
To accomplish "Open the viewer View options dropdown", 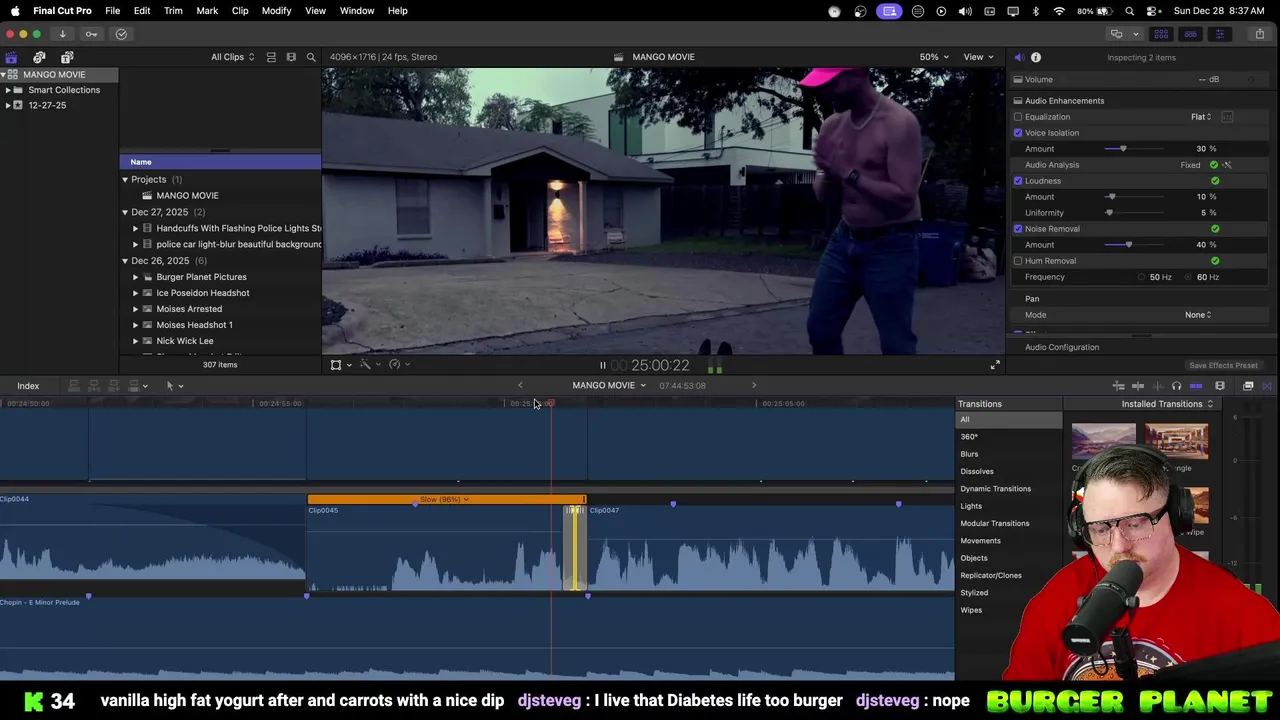I will tap(978, 57).
